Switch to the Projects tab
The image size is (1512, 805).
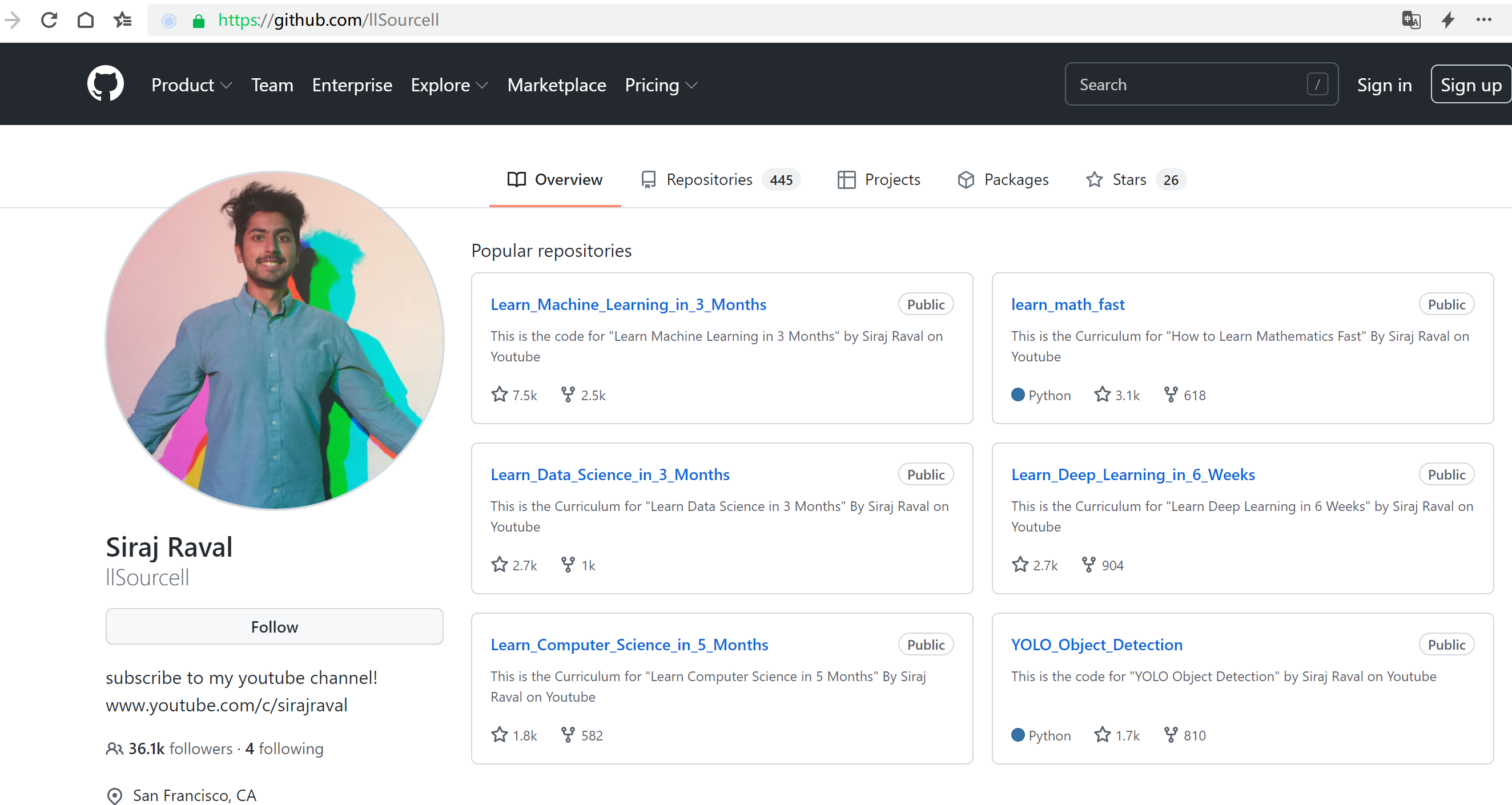tap(879, 179)
